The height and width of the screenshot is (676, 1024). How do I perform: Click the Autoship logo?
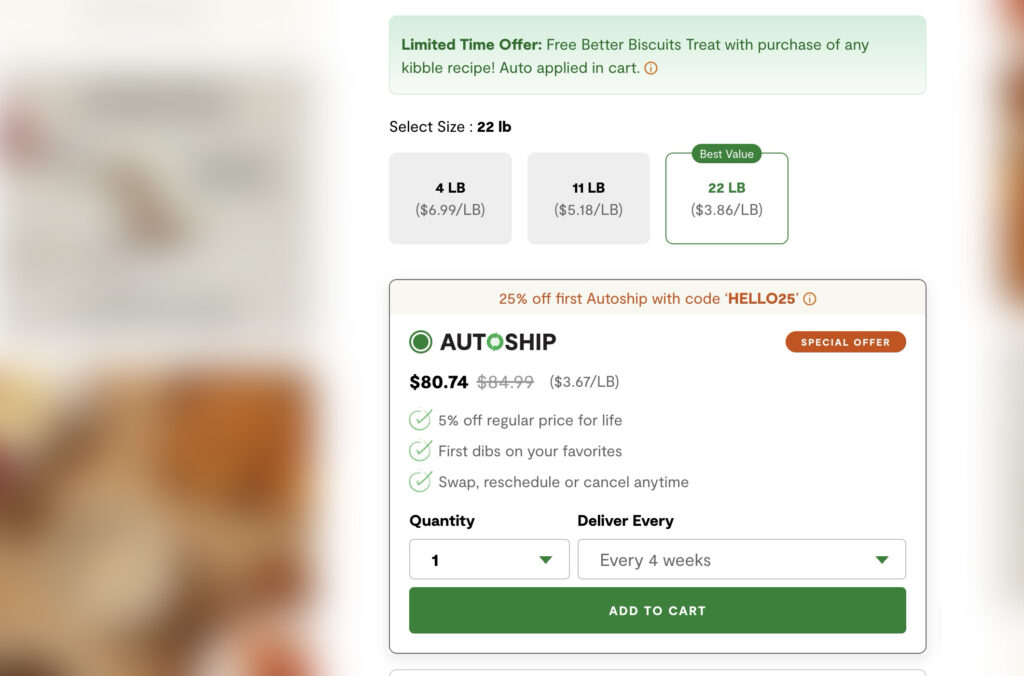coord(498,342)
